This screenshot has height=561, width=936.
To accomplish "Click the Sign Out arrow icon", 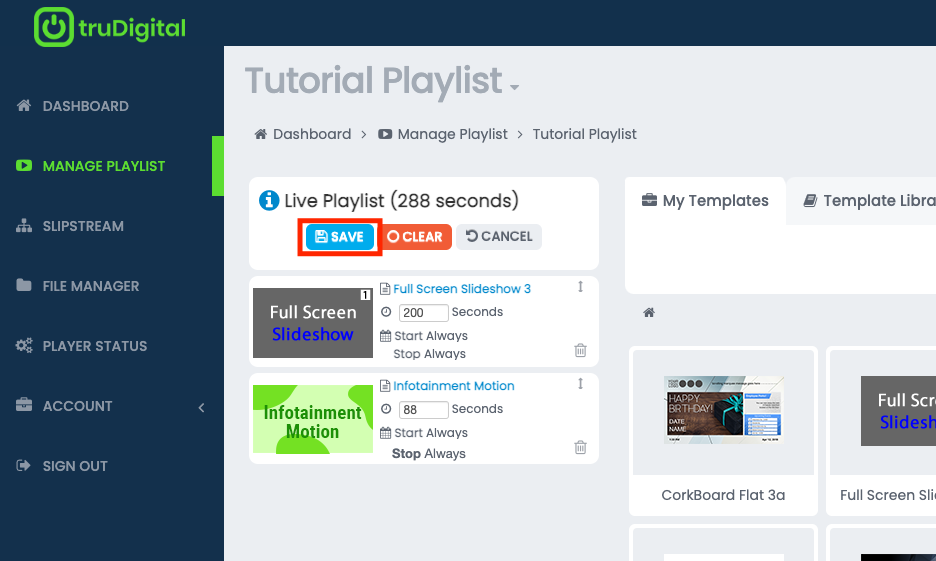I will coord(23,465).
